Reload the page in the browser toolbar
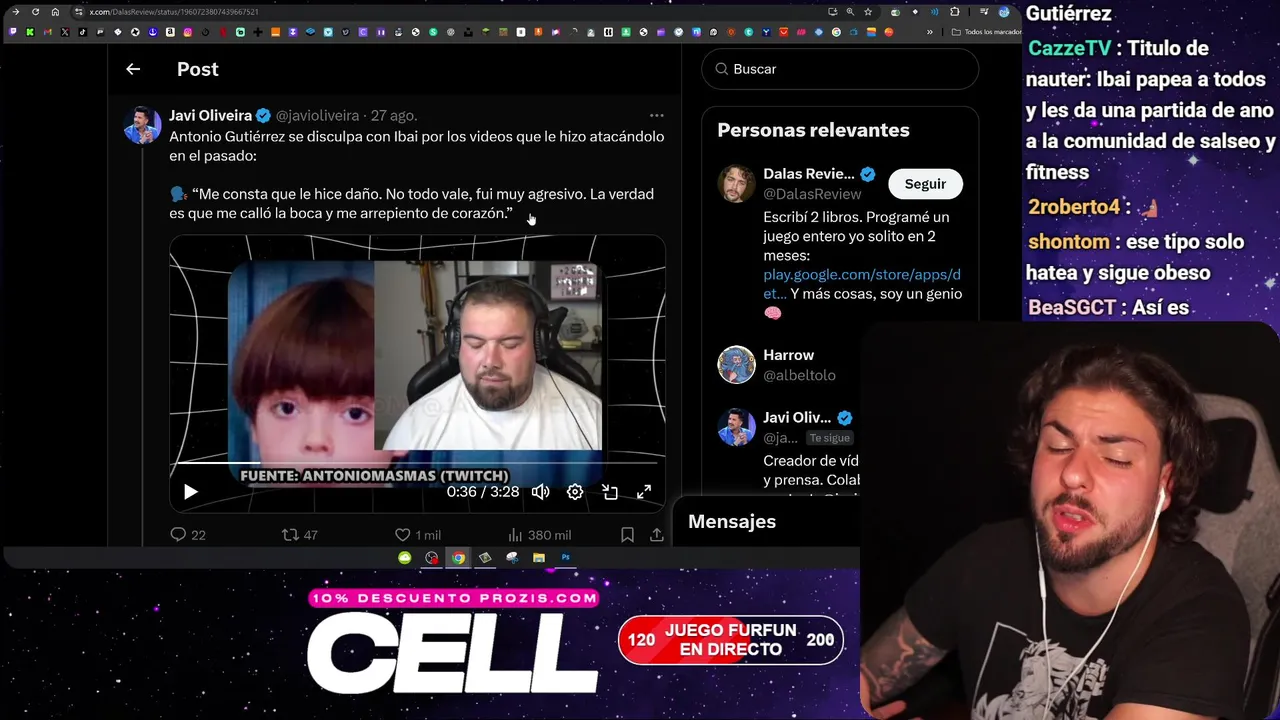Screen dimensions: 1280x720 [x=35, y=12]
